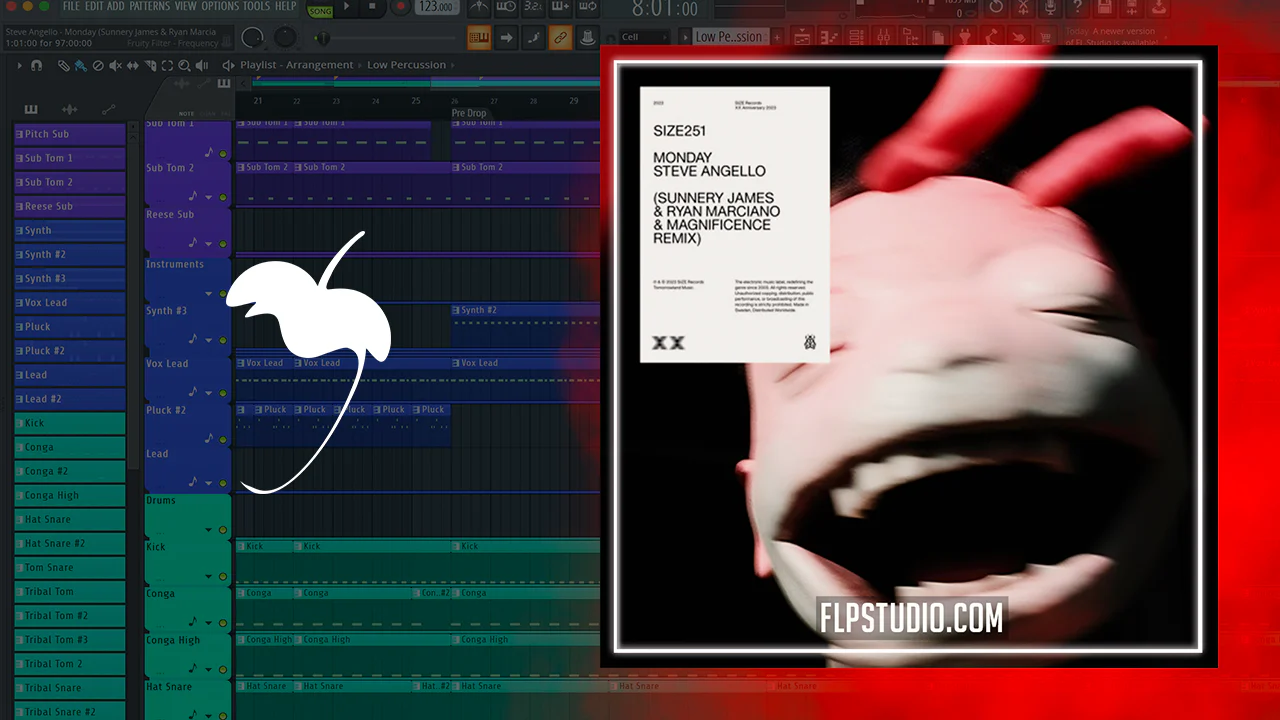Select the Slice tool
The image size is (1280, 720).
pyautogui.click(x=149, y=65)
